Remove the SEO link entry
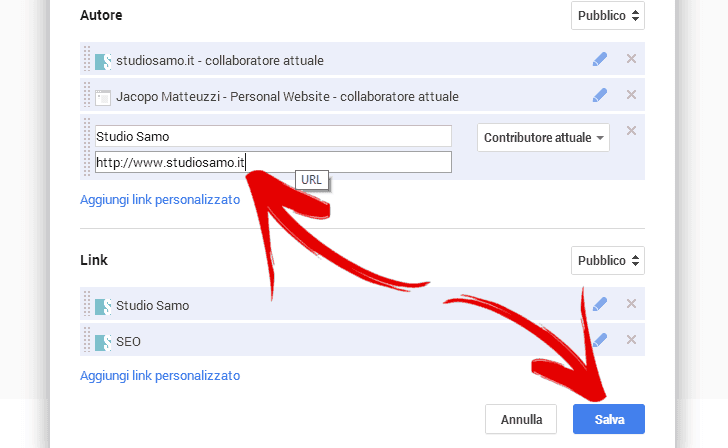 click(631, 340)
